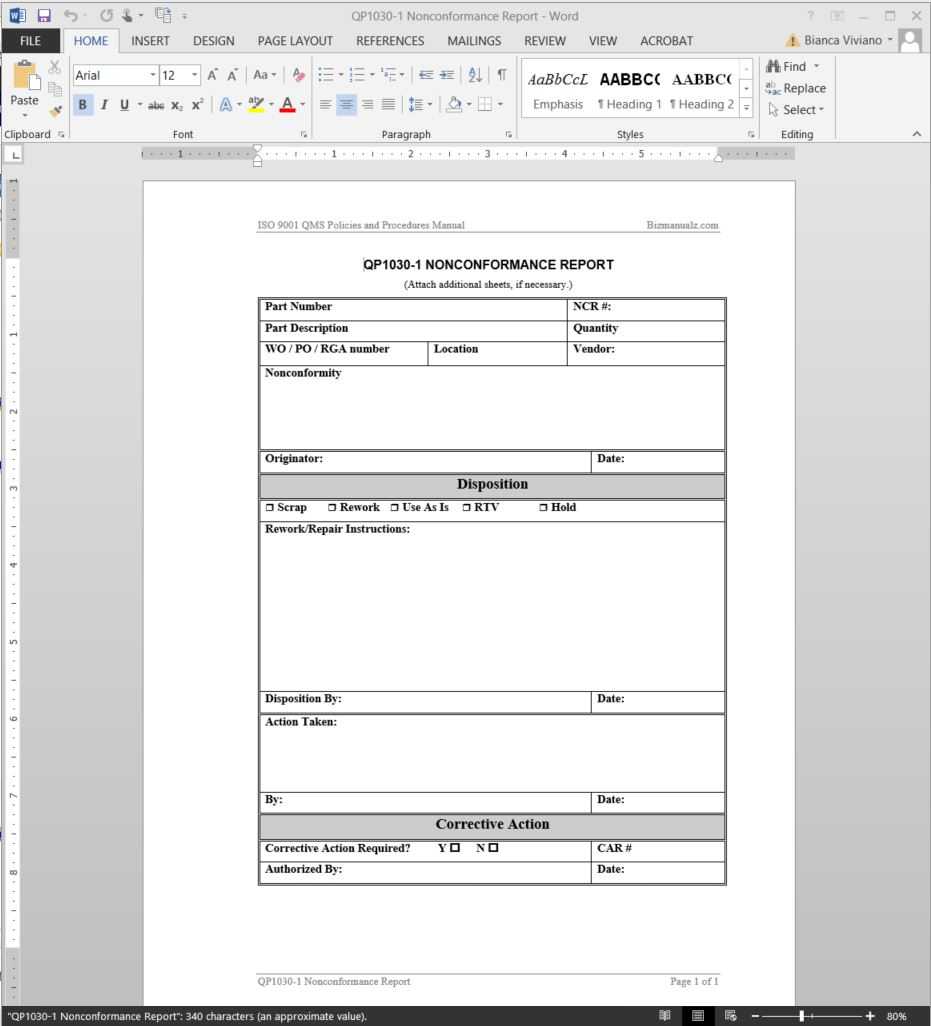Apply the Heading 1 style
The width and height of the screenshot is (931, 1026).
point(629,104)
